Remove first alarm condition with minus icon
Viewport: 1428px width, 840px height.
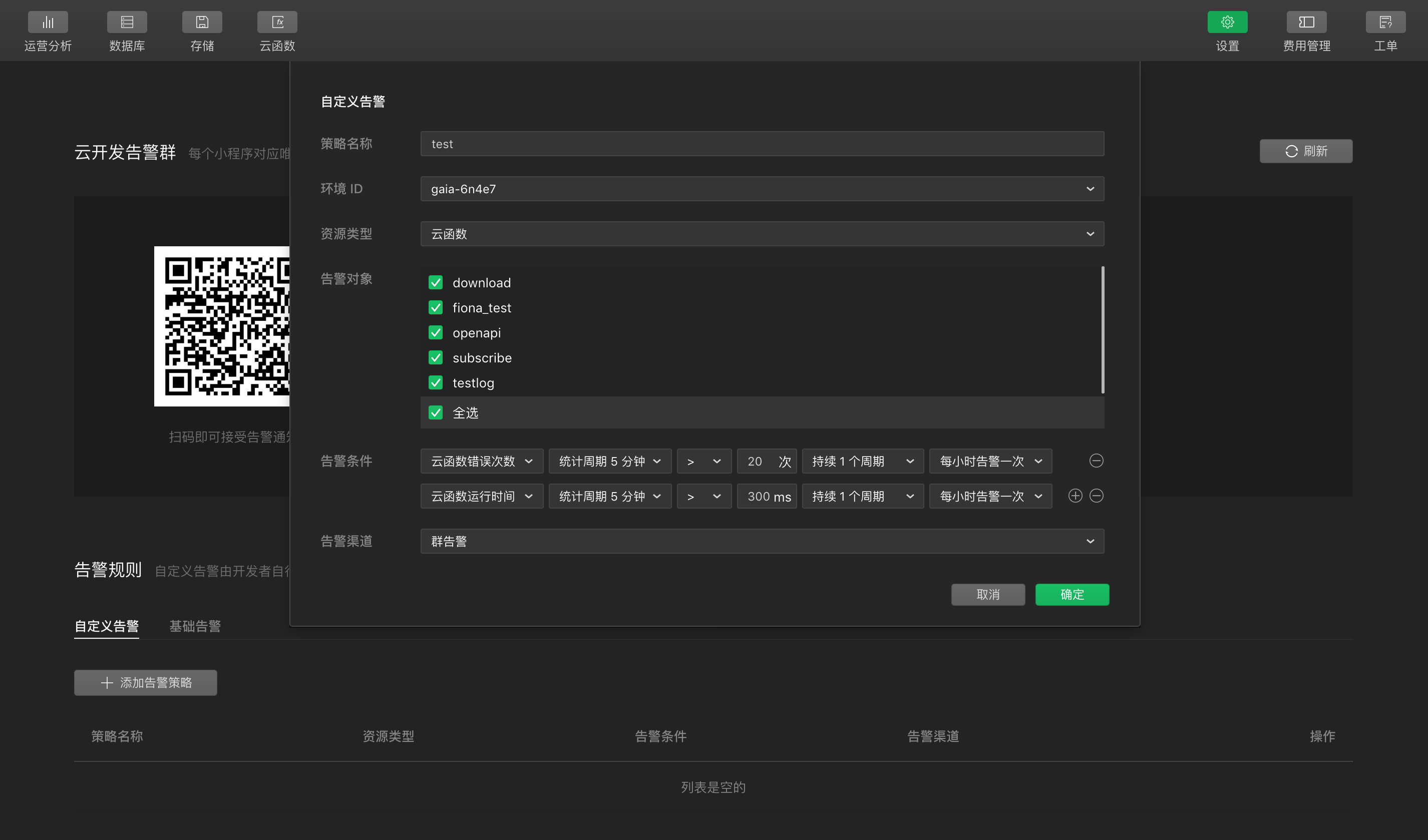click(1096, 461)
